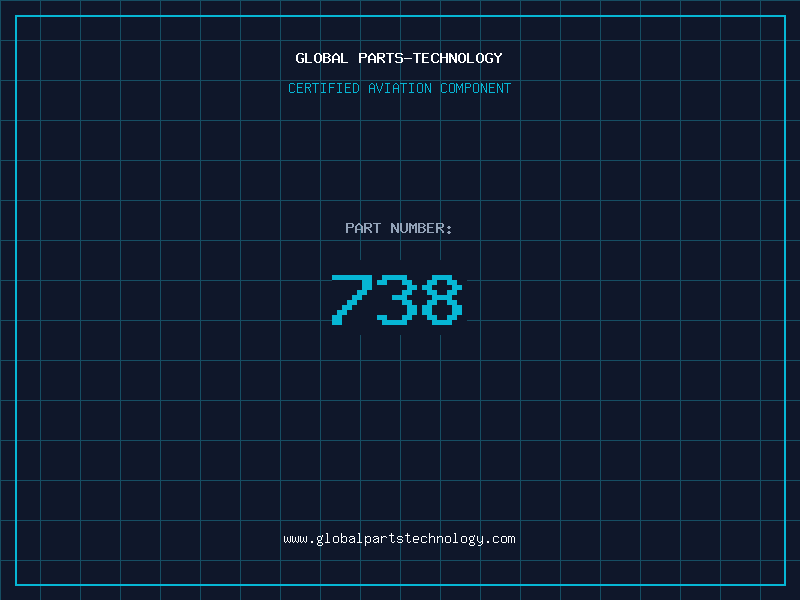The width and height of the screenshot is (800, 600).
Task: Click the word PART in the label
Action: [363, 228]
